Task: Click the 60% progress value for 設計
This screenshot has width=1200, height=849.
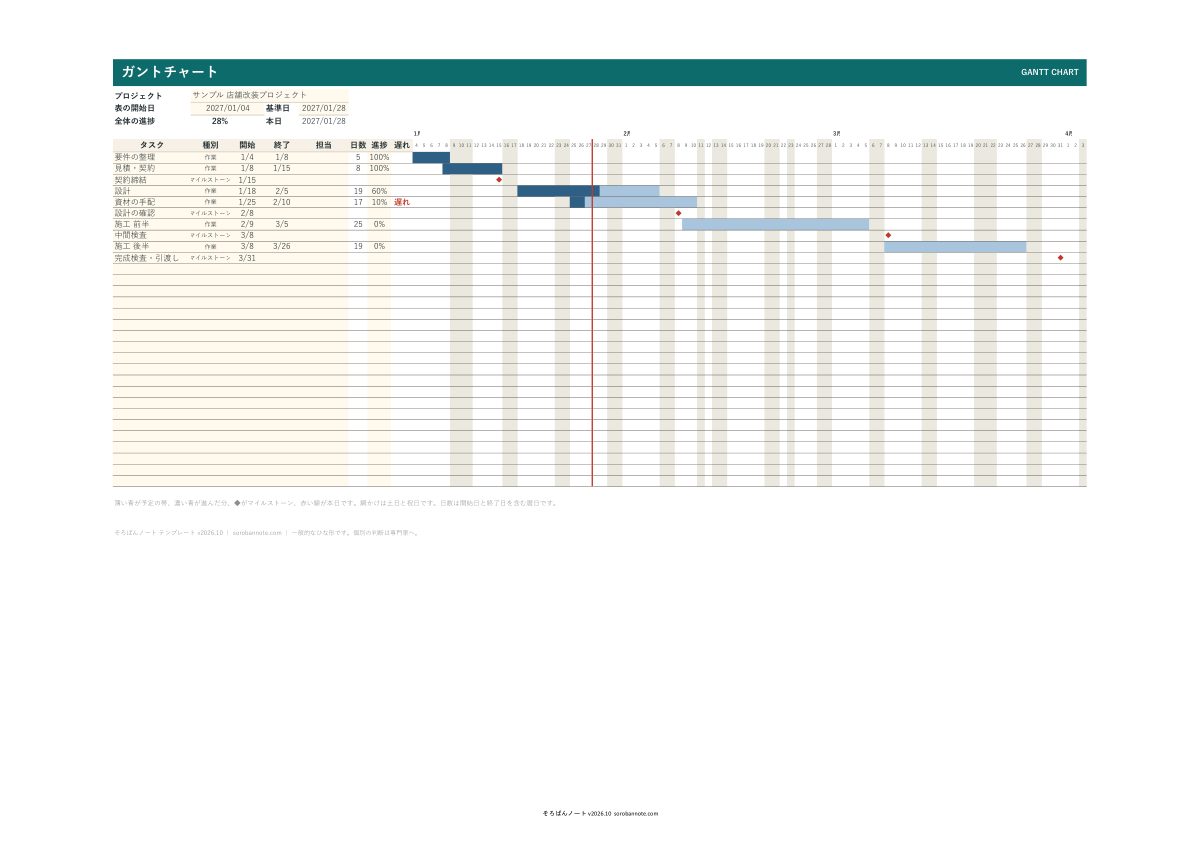Action: [379, 191]
